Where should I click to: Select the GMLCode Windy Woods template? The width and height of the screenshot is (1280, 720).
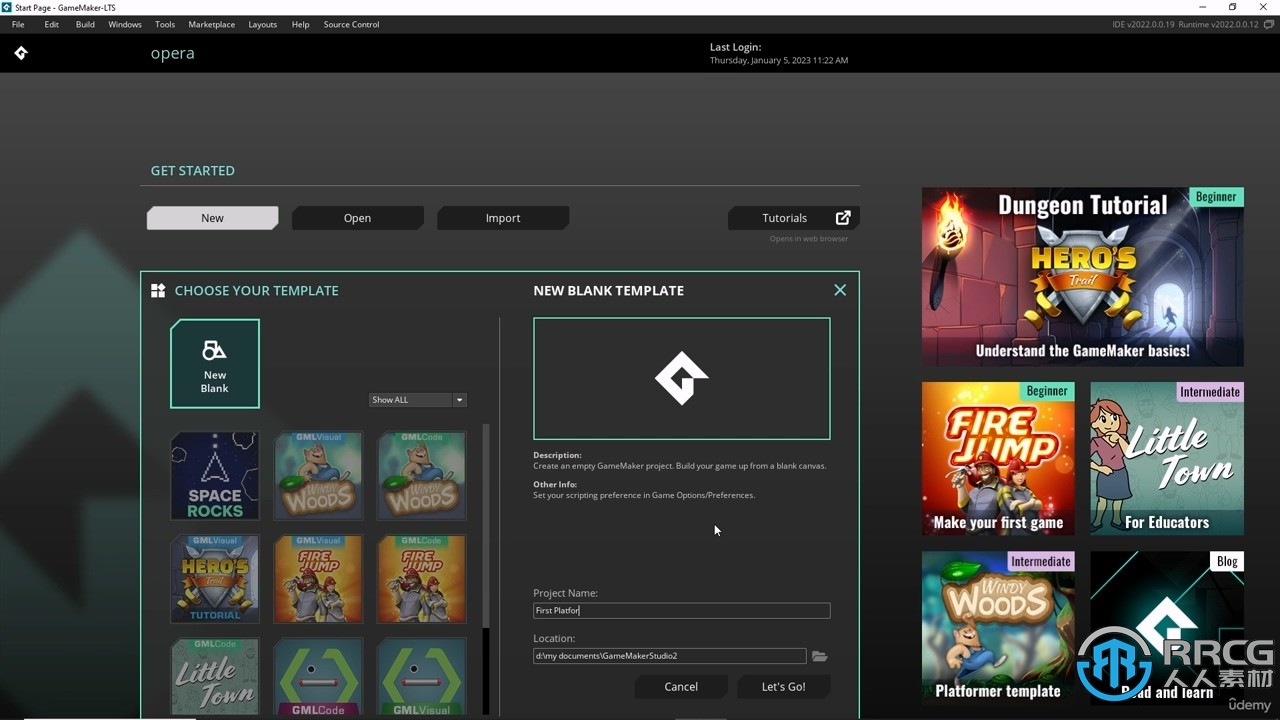click(x=421, y=476)
